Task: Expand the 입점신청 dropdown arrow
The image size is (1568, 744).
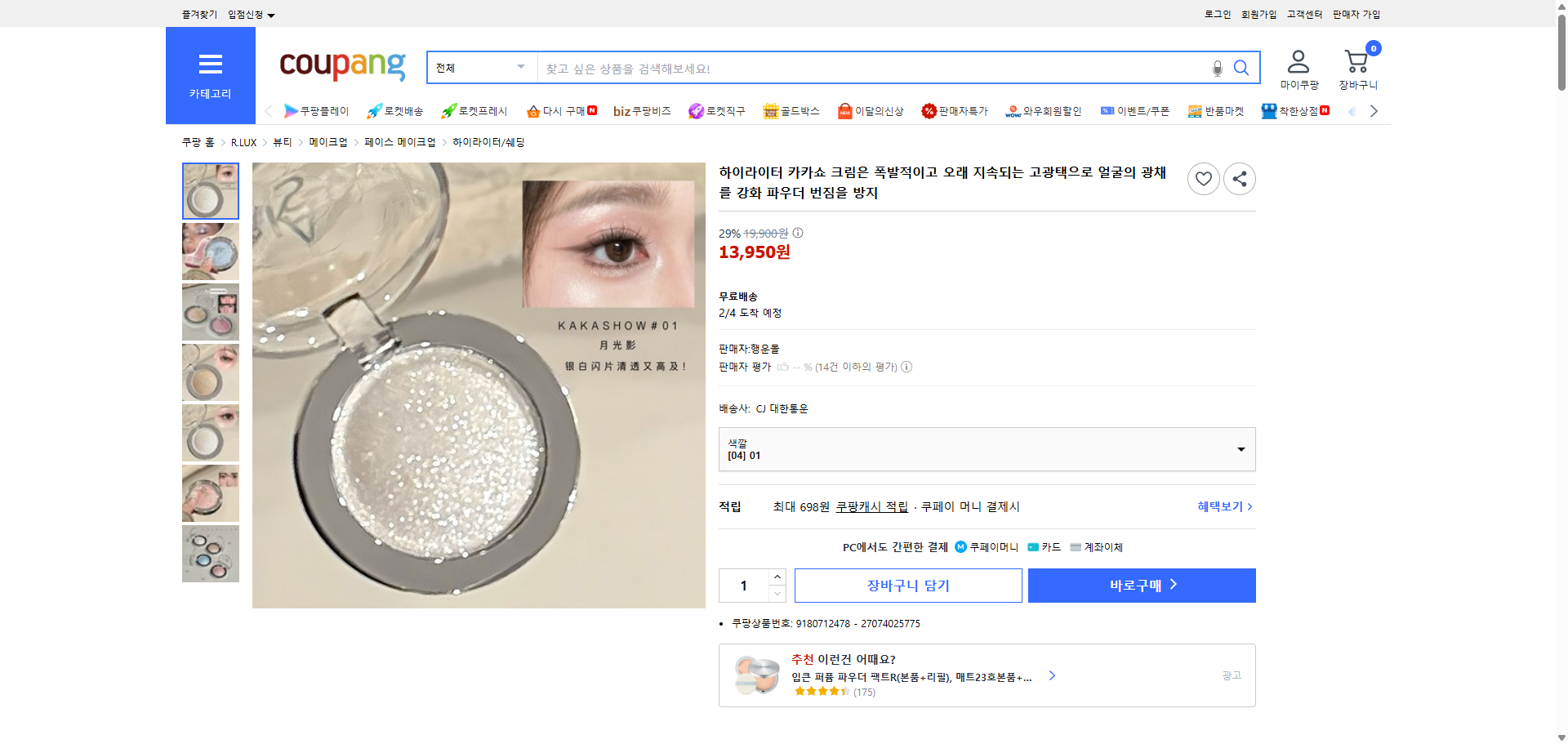Action: 273,14
